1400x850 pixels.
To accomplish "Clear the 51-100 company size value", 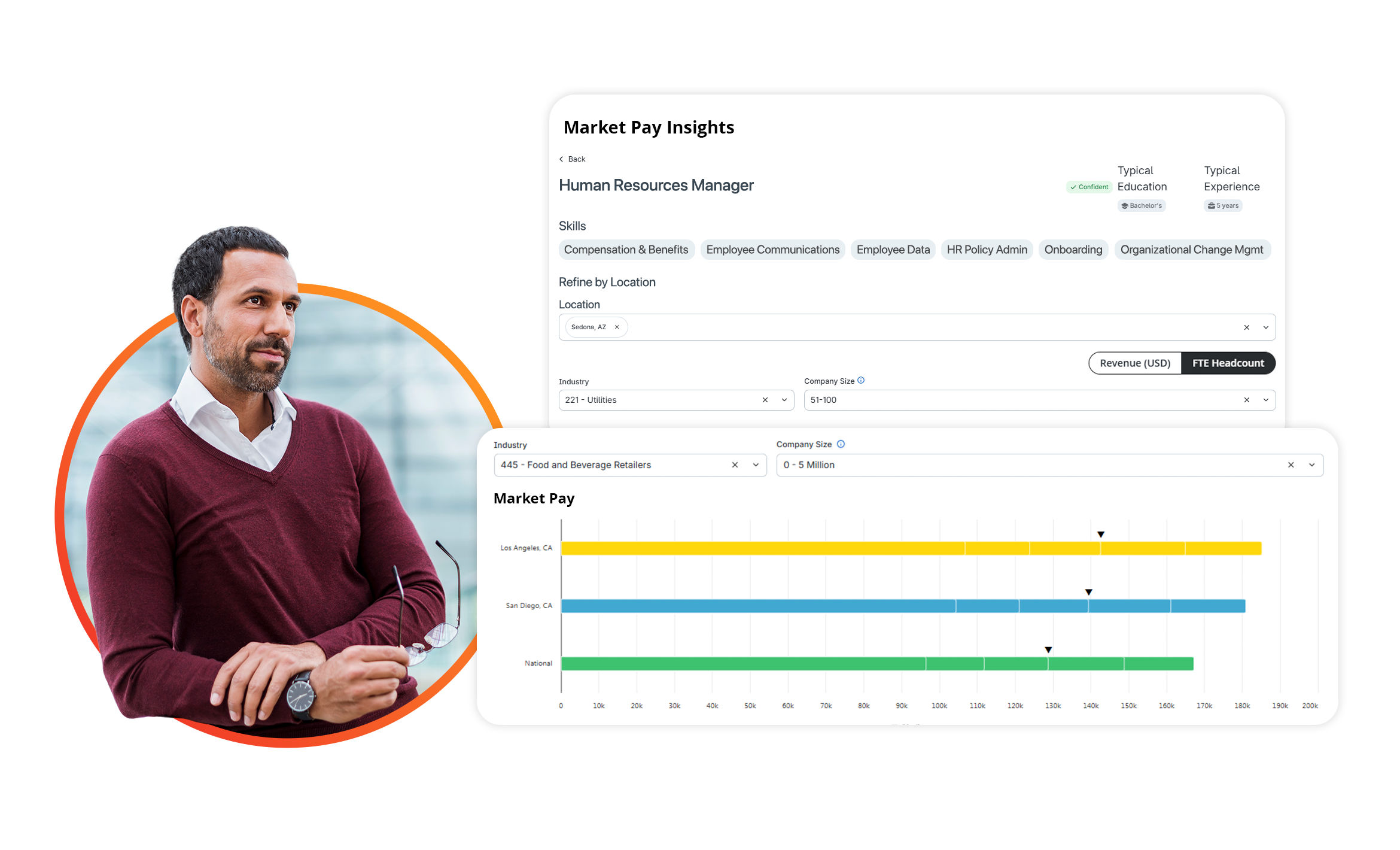I will tap(1247, 400).
